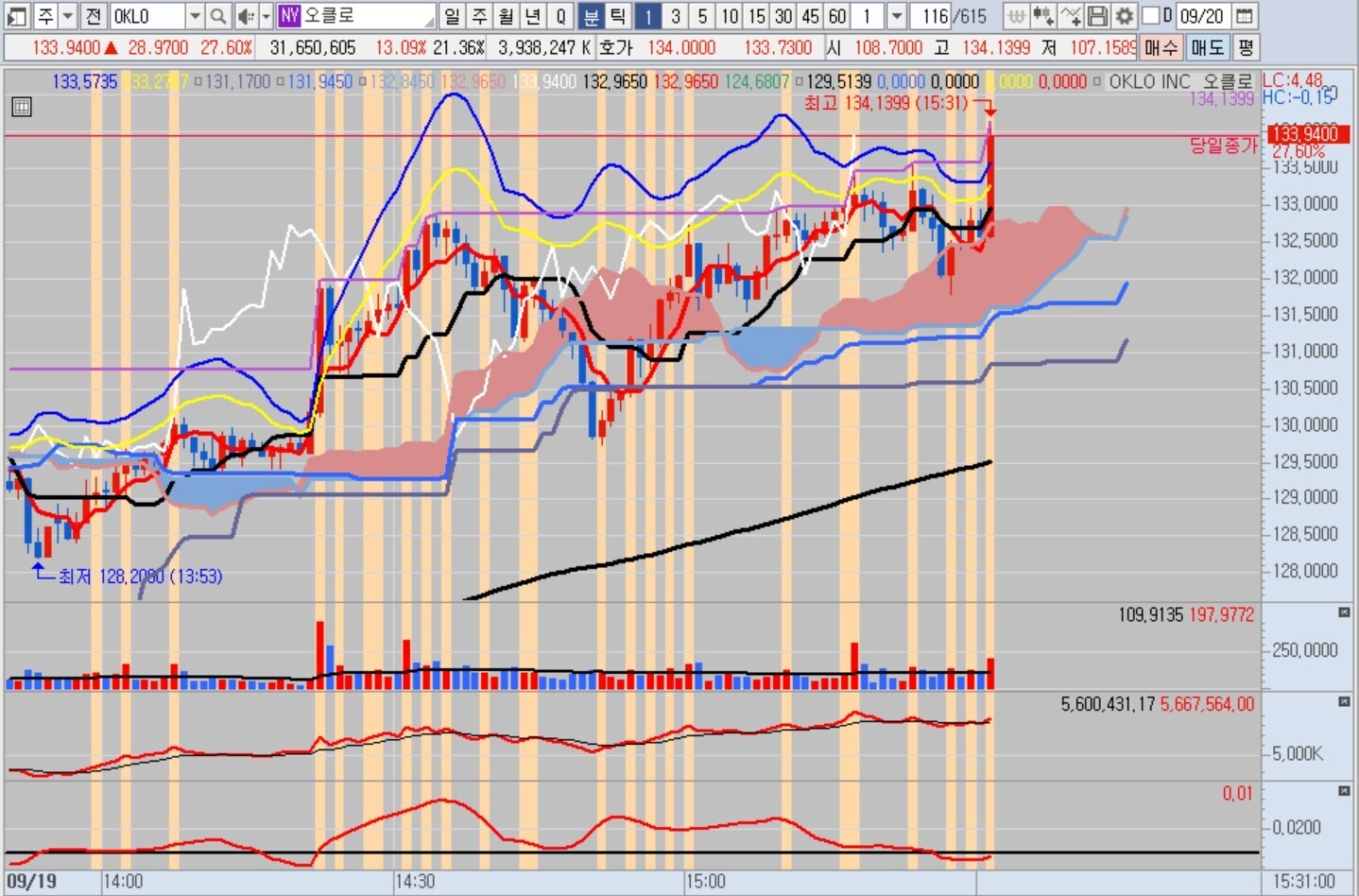Click the volume 31,650,605 value
Viewport: 1359px width, 896px height.
[x=313, y=47]
